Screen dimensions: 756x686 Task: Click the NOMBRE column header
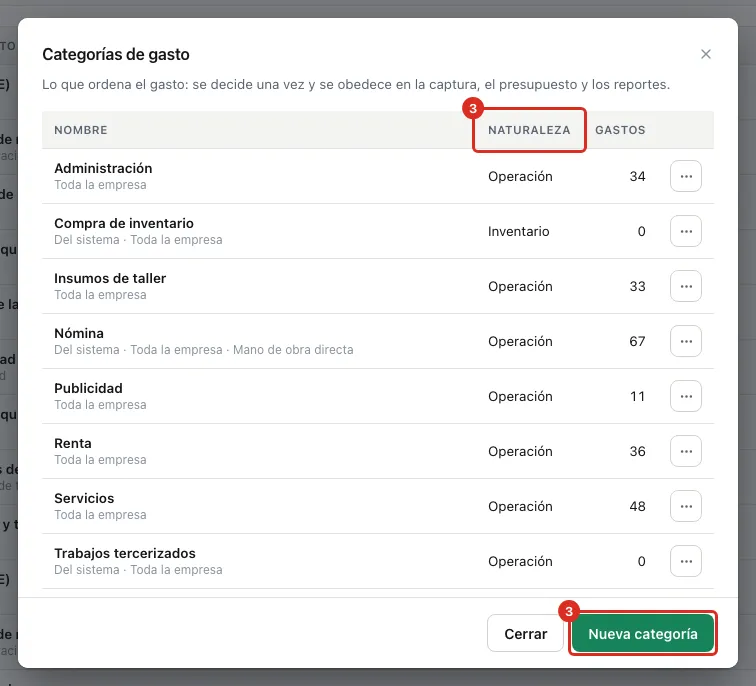[81, 130]
